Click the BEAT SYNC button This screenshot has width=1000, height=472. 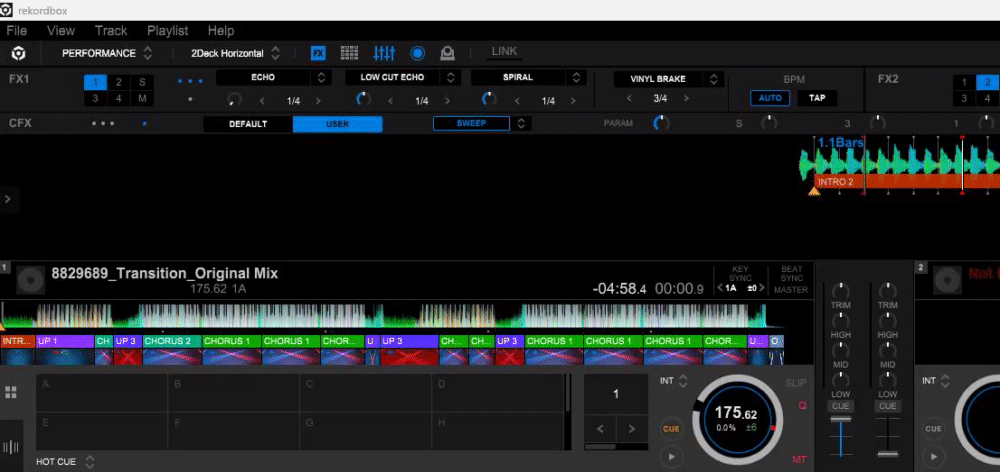pos(791,274)
